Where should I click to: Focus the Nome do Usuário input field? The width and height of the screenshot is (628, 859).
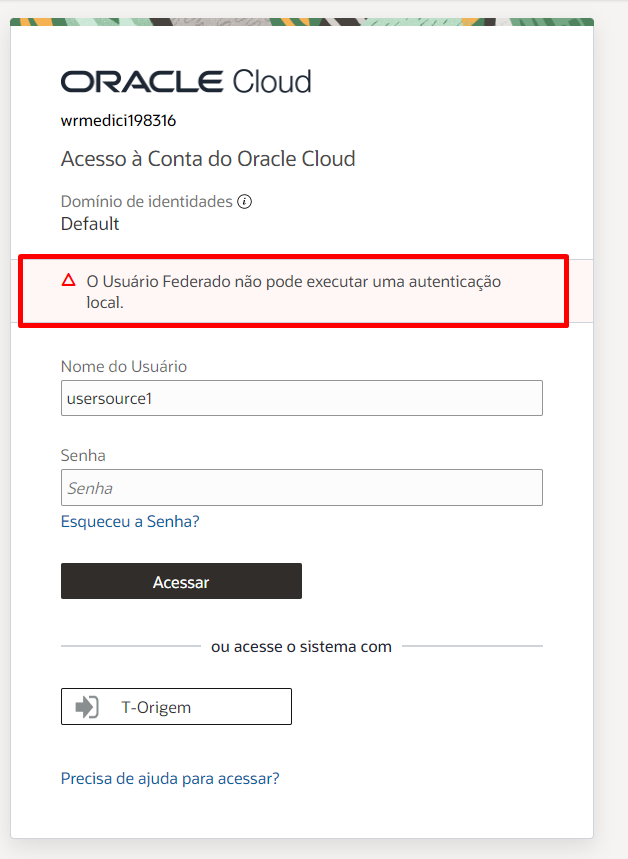[302, 398]
